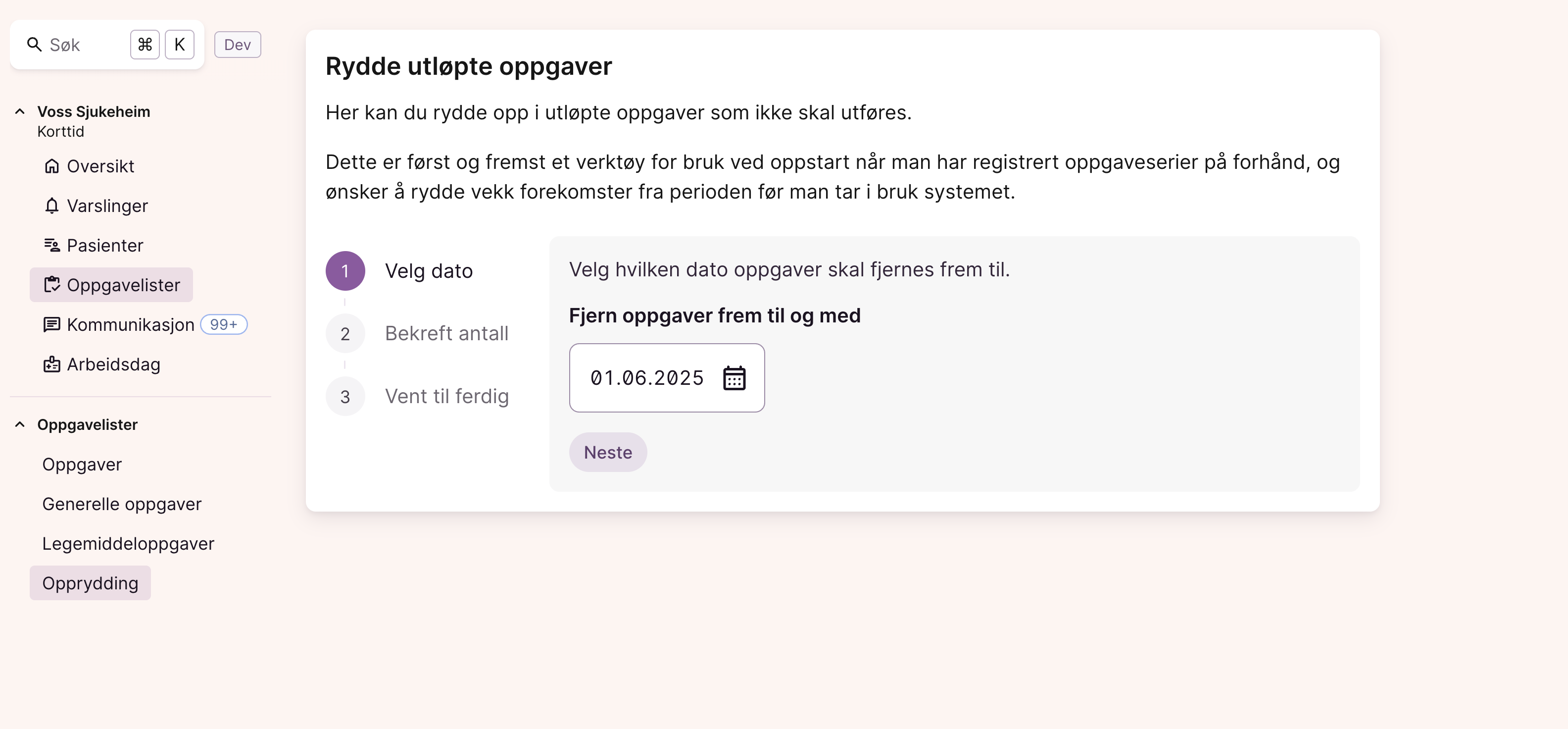Click the Oppgavelister clipboard icon
Screen dimensions: 1568x729
pyautogui.click(x=52, y=285)
